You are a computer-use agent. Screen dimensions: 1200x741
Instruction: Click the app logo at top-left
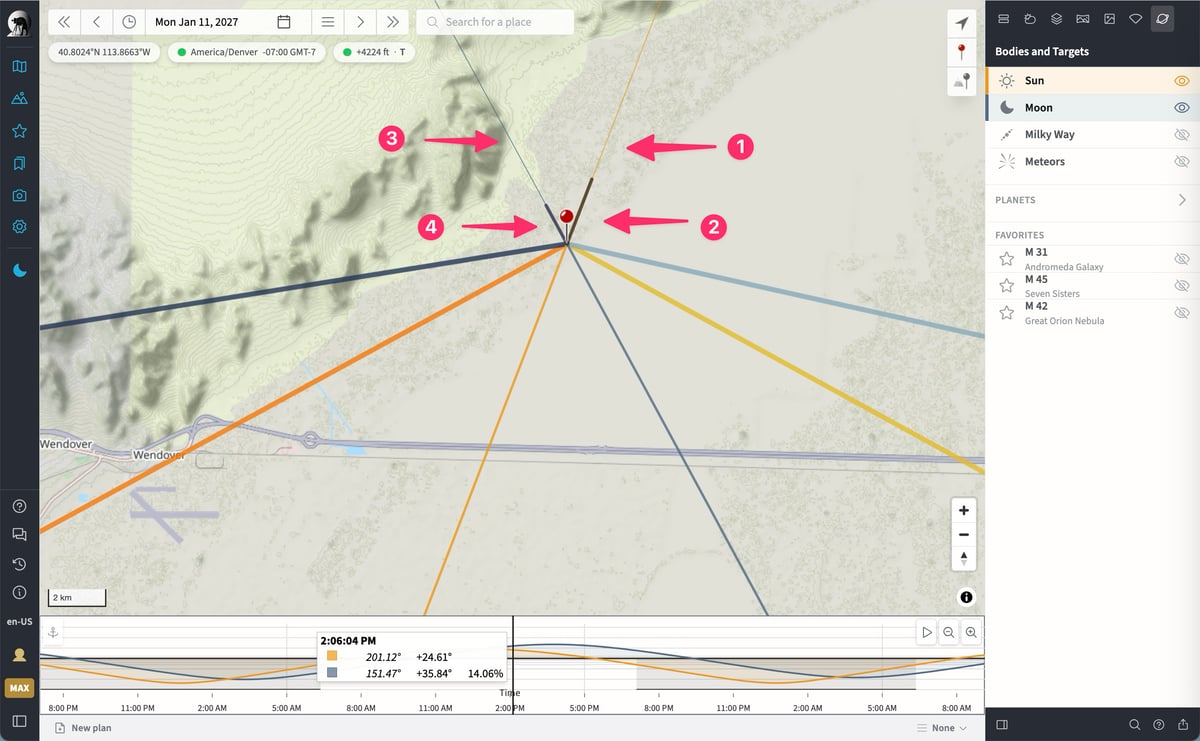(18, 22)
